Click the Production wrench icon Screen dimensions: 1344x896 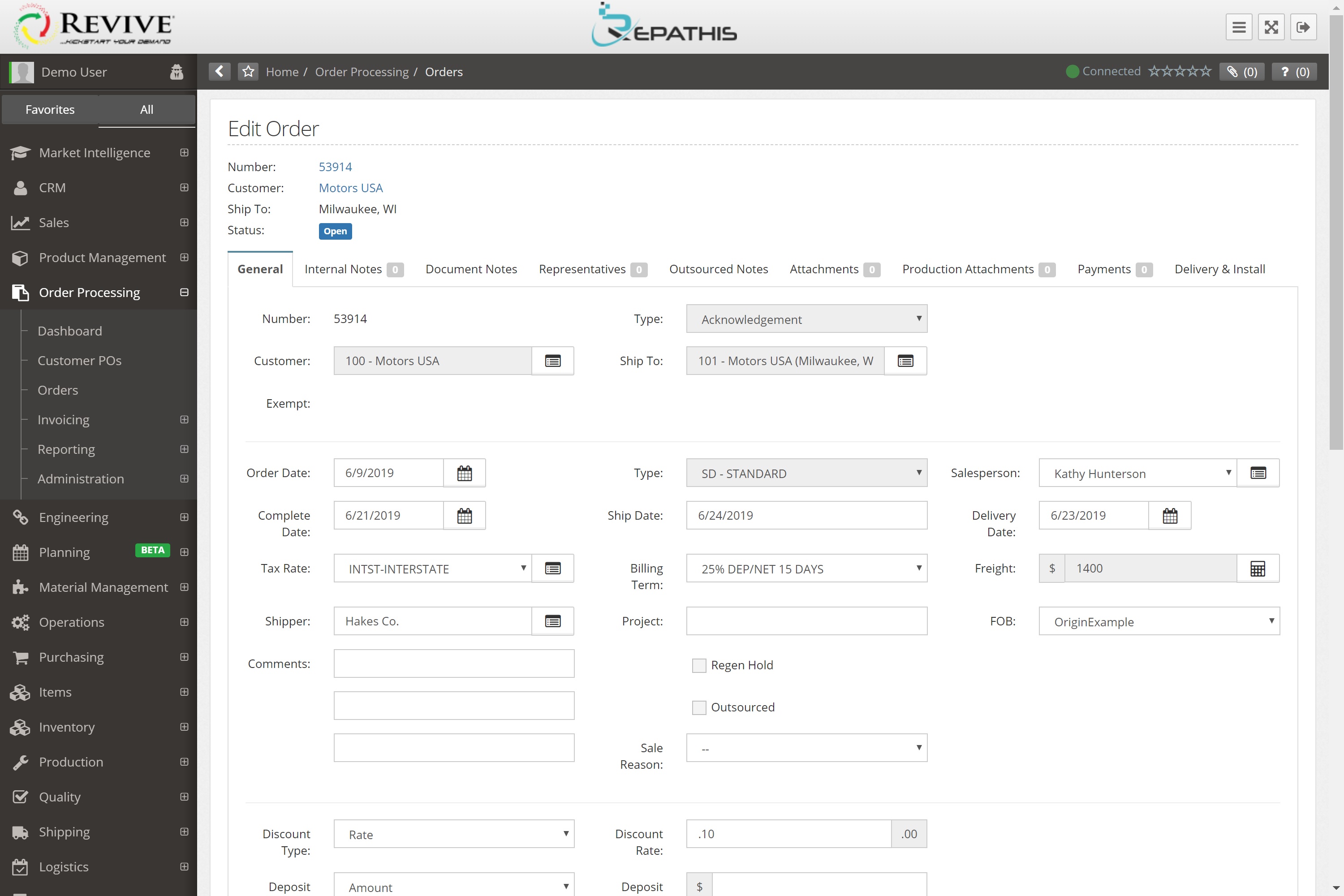click(x=21, y=762)
